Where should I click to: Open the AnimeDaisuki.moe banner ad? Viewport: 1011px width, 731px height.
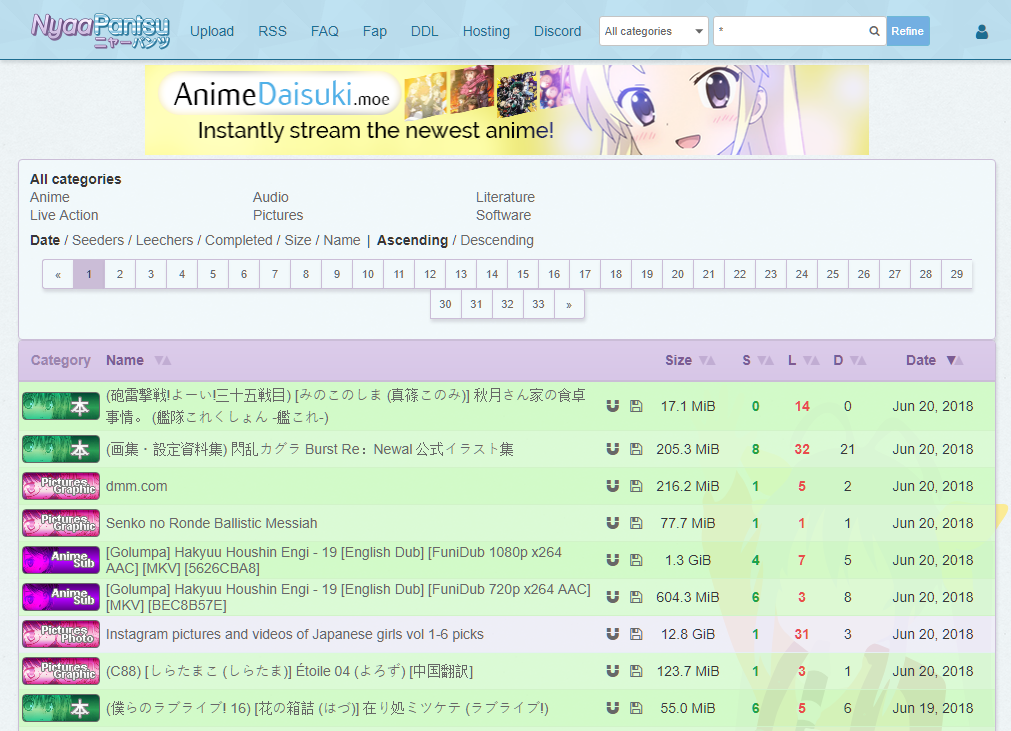coord(507,110)
